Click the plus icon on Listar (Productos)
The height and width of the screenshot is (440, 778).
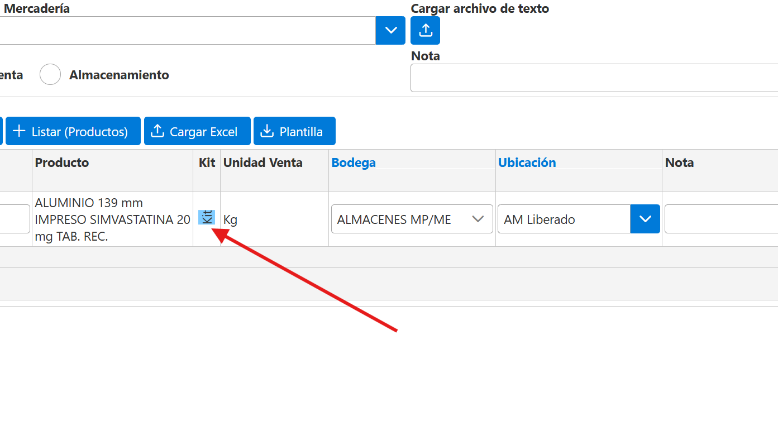[x=19, y=131]
